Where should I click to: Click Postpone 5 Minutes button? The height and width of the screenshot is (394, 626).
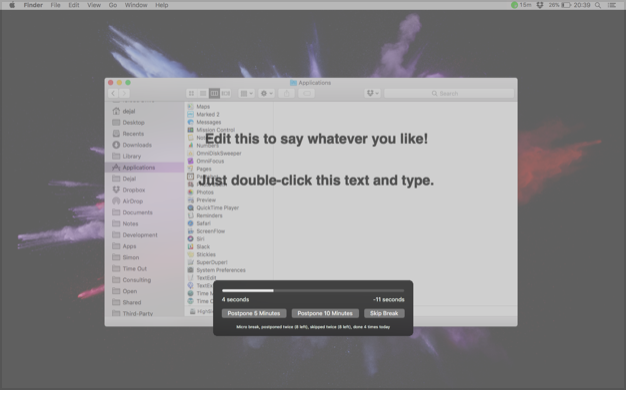coord(254,313)
